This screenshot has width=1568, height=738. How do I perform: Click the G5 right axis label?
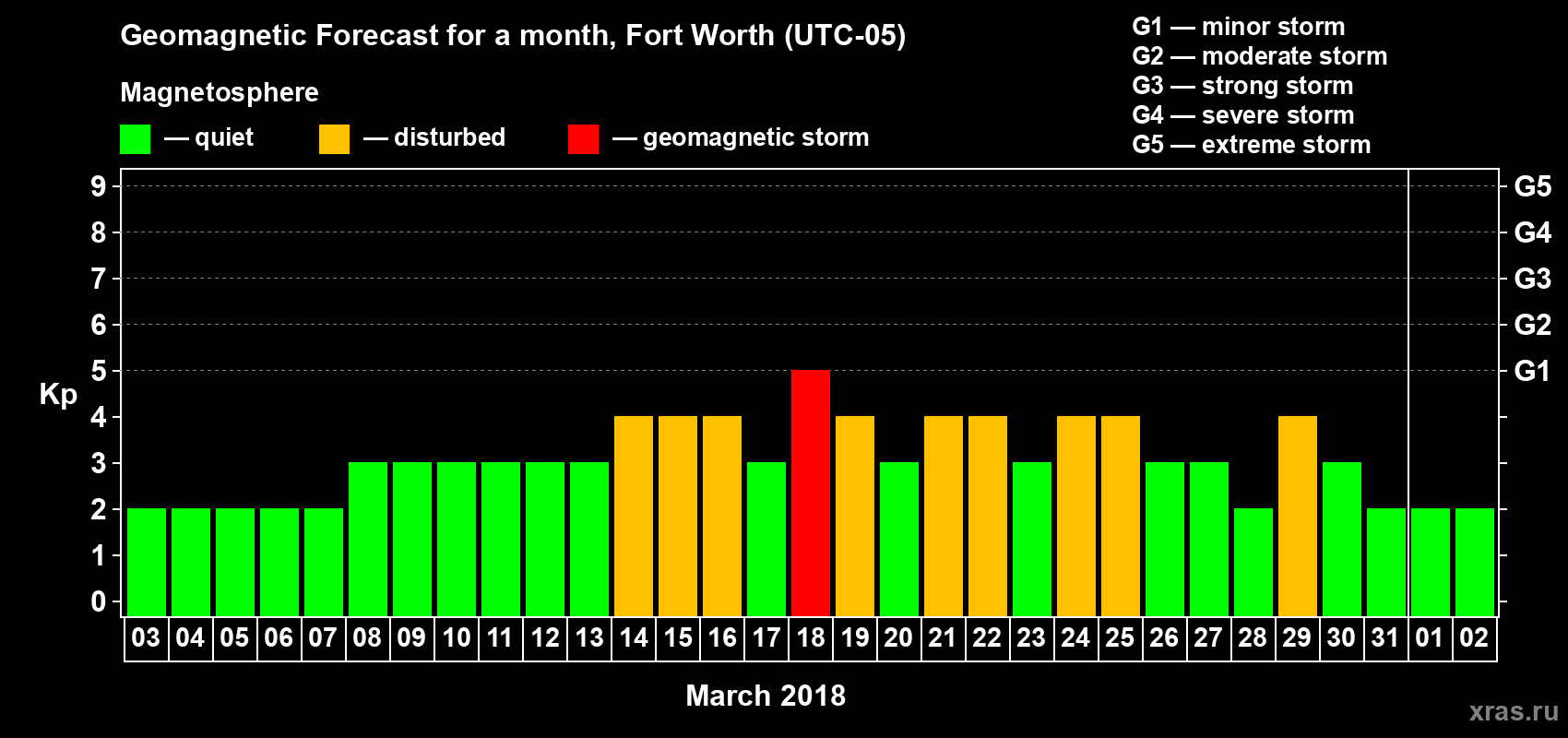(x=1533, y=186)
